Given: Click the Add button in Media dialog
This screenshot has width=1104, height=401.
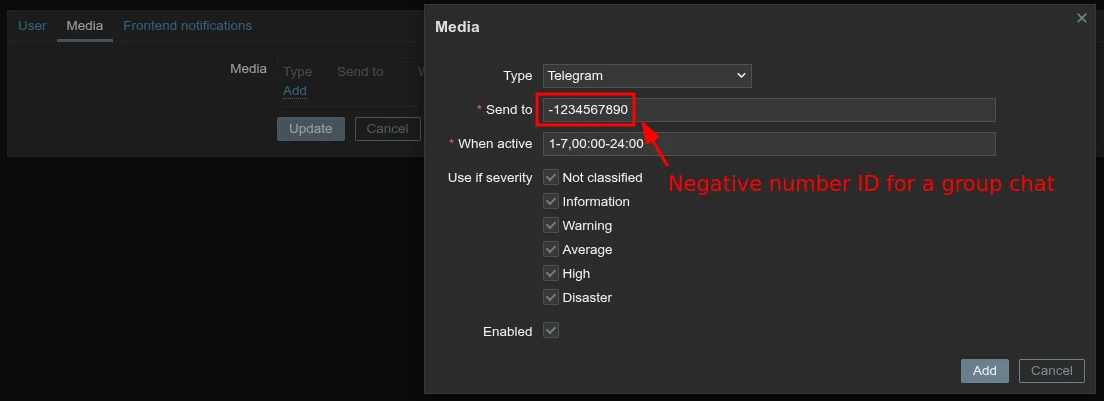Looking at the screenshot, I should tap(984, 371).
